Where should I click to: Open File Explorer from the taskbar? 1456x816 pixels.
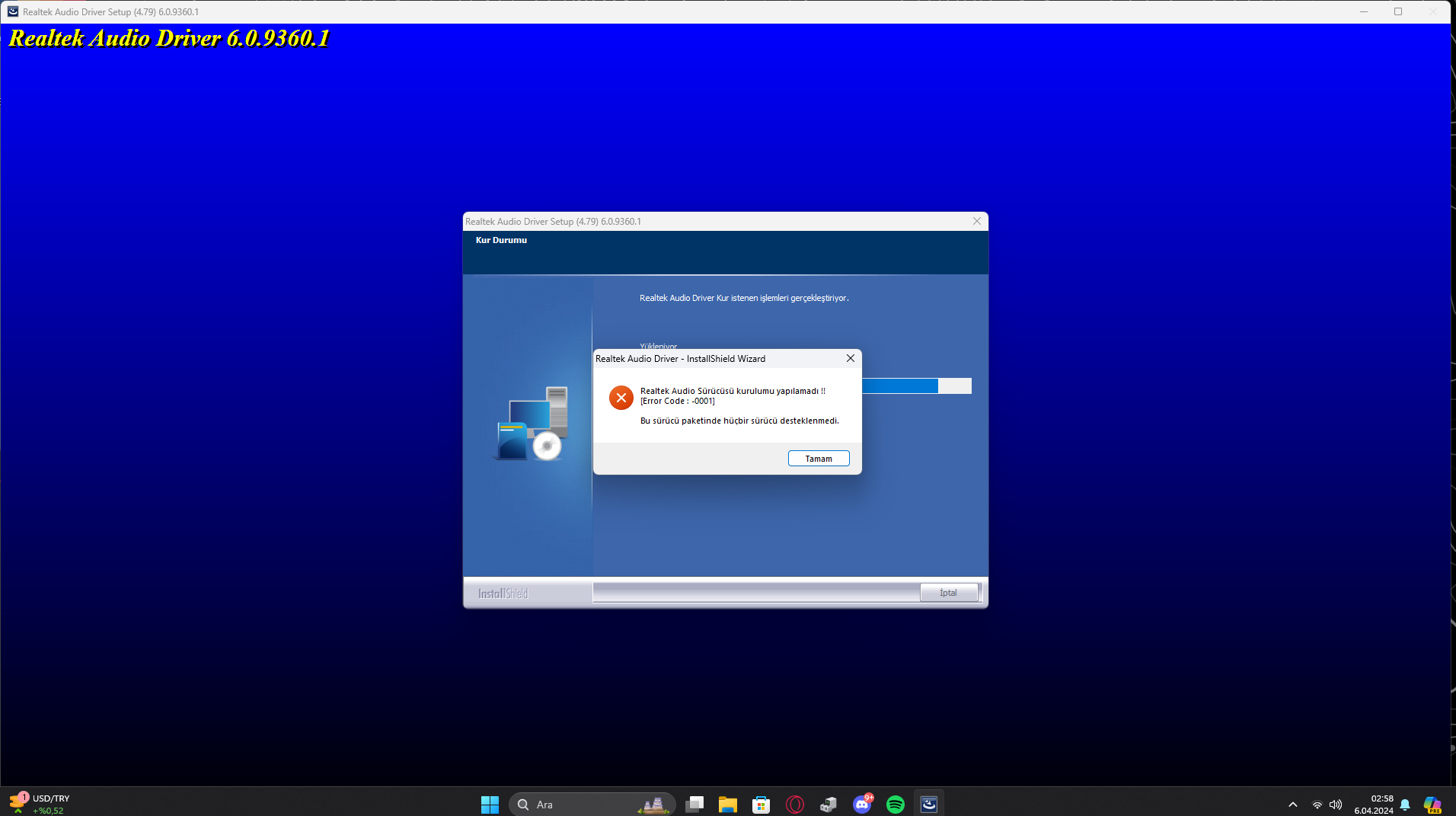(728, 805)
